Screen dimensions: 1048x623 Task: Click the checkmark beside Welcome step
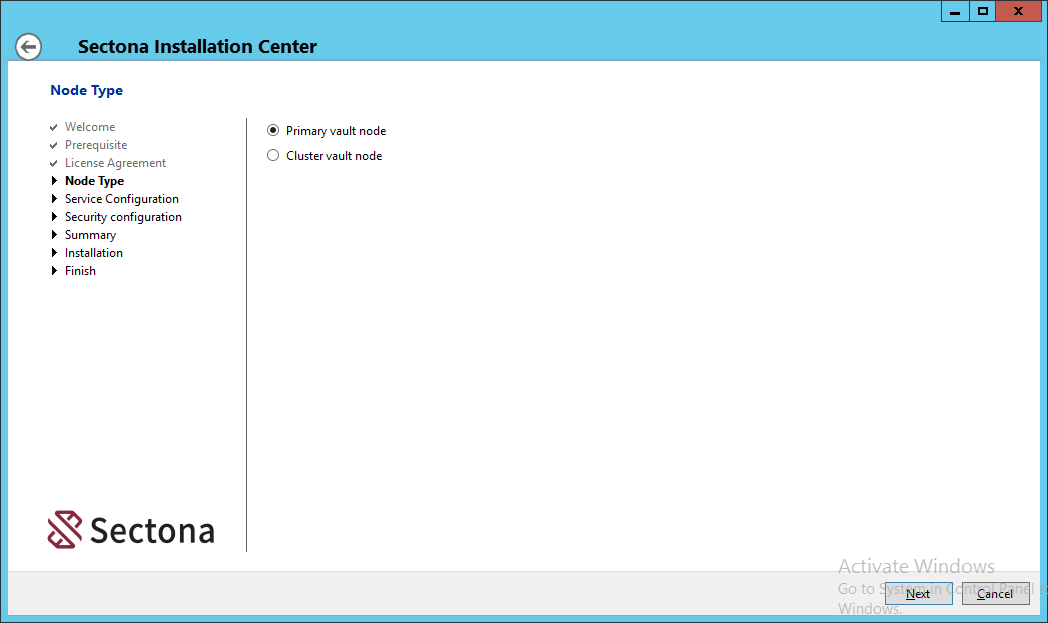[x=53, y=127]
